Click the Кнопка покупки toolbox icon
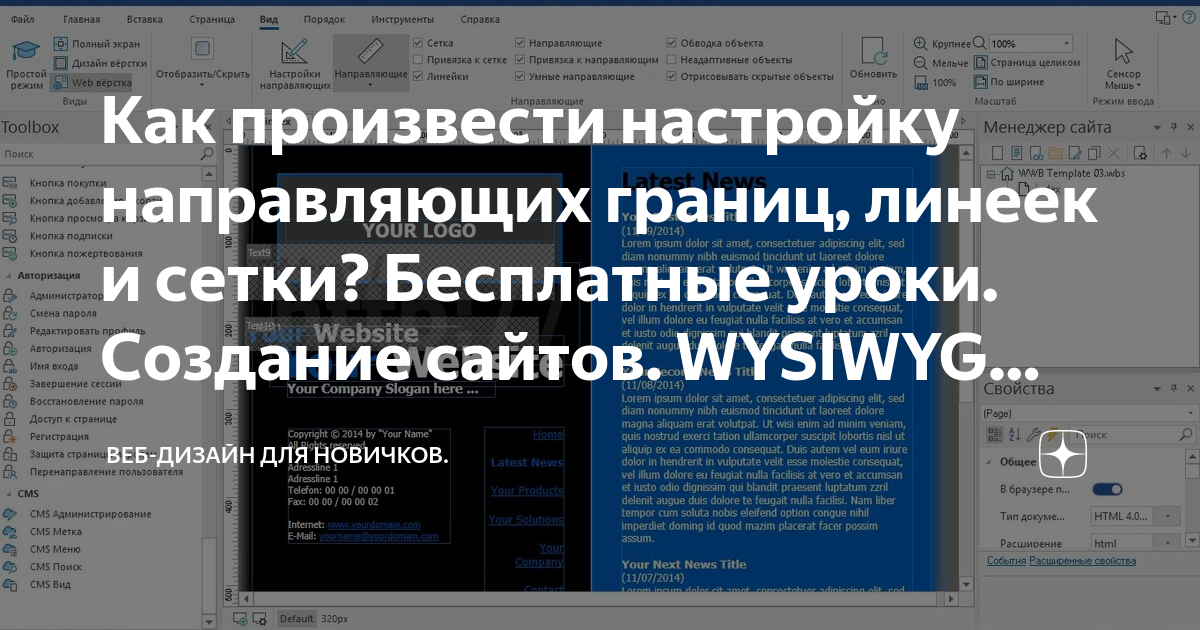Screen dimensions: 1200x630 tap(10, 183)
